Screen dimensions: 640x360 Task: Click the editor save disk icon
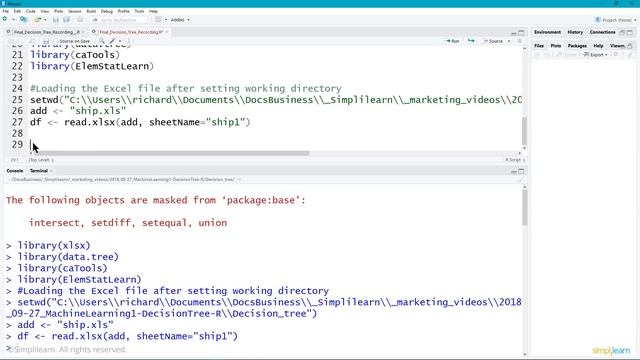click(x=46, y=41)
